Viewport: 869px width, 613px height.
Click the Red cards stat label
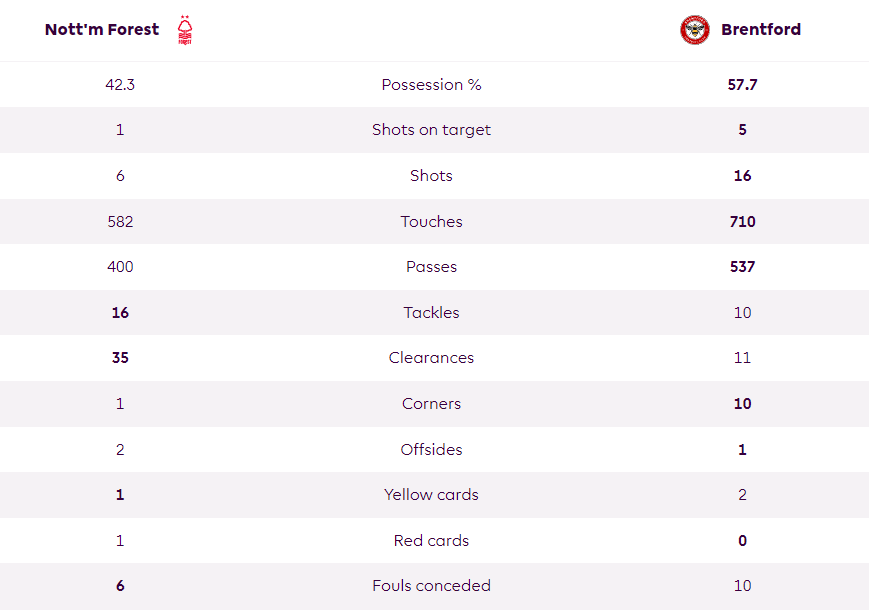click(x=431, y=540)
